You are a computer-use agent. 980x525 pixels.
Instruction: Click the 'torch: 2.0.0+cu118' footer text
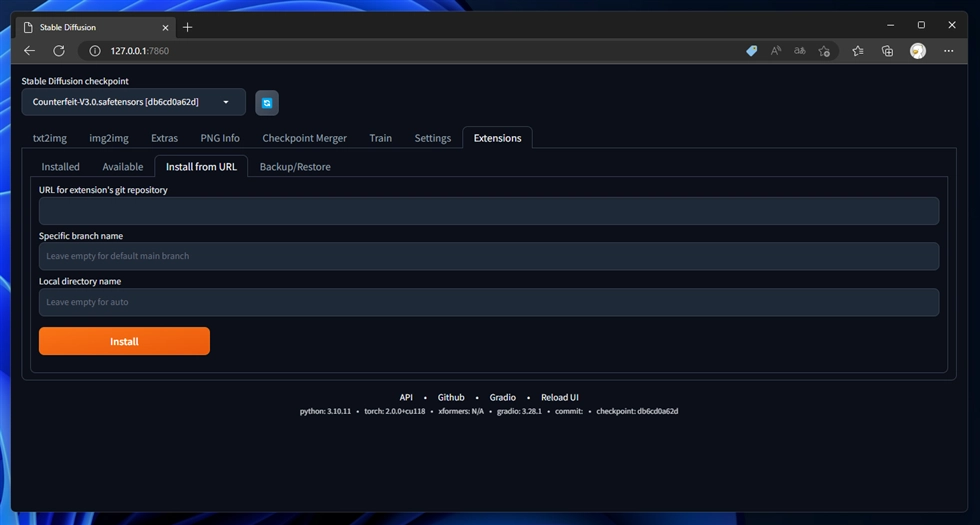click(395, 411)
